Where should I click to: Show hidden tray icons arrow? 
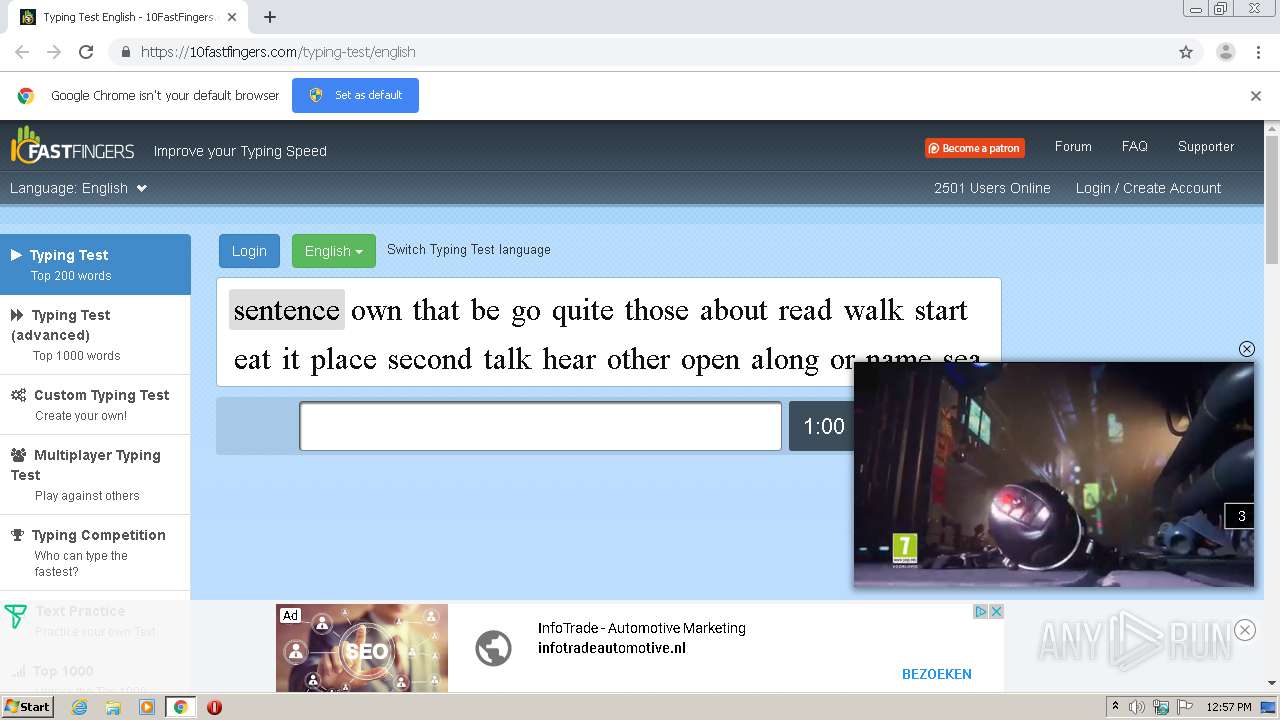tap(1115, 707)
